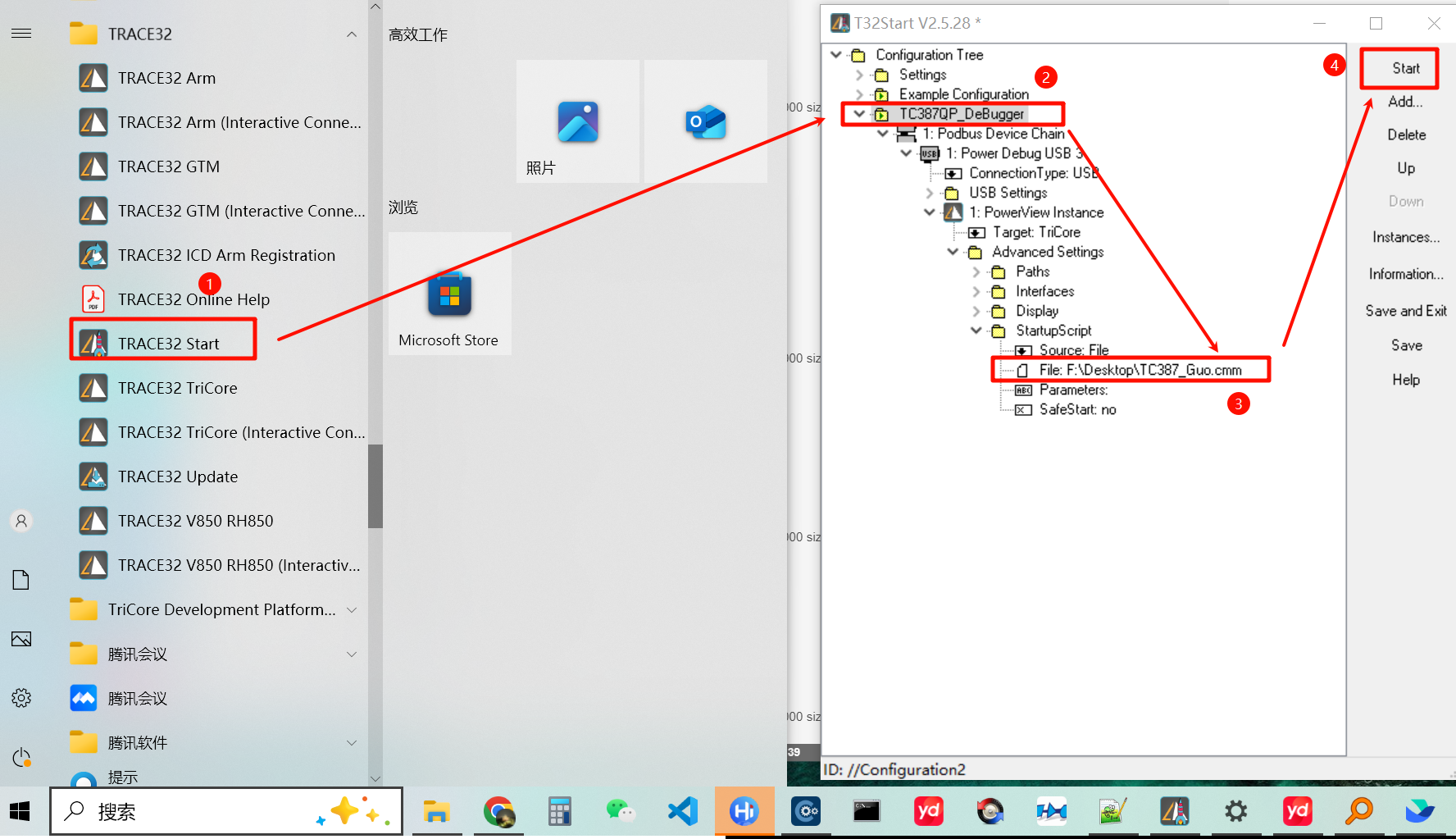Click Save and Exit button
The width and height of the screenshot is (1456, 839).
pos(1406,311)
